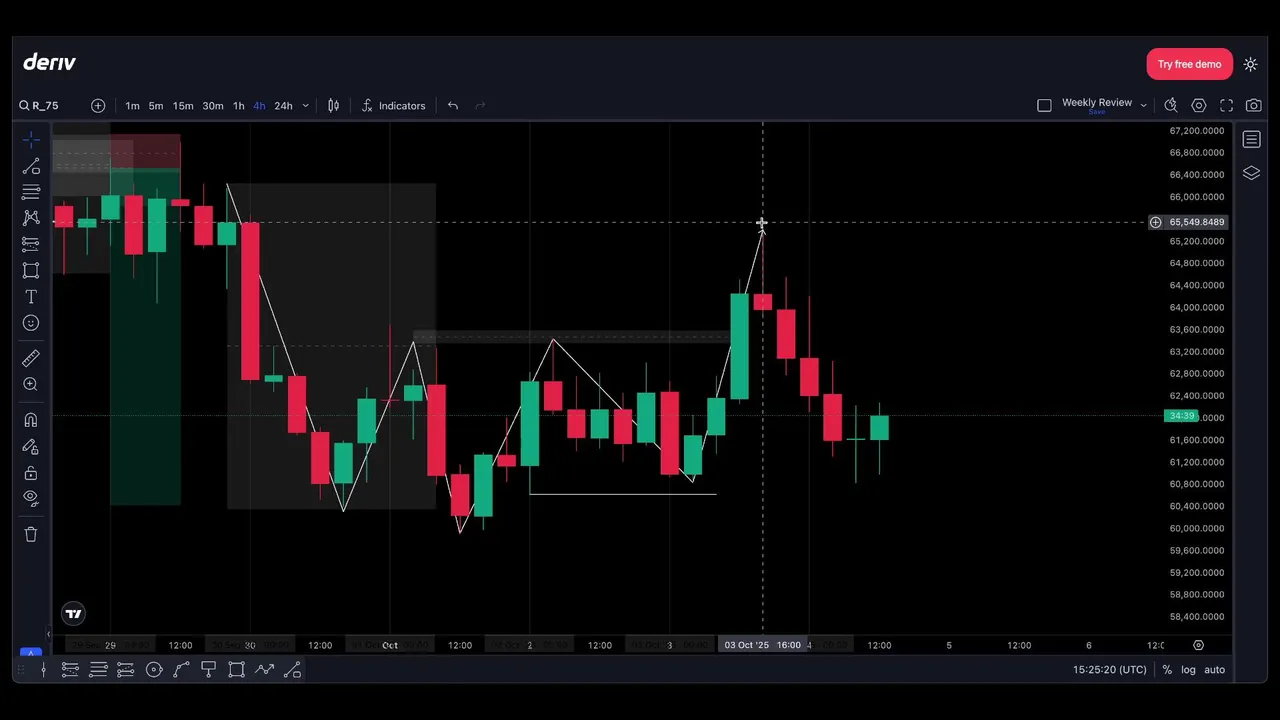Image resolution: width=1280 pixels, height=720 pixels.
Task: Switch to the 1h timeframe
Action: [238, 106]
